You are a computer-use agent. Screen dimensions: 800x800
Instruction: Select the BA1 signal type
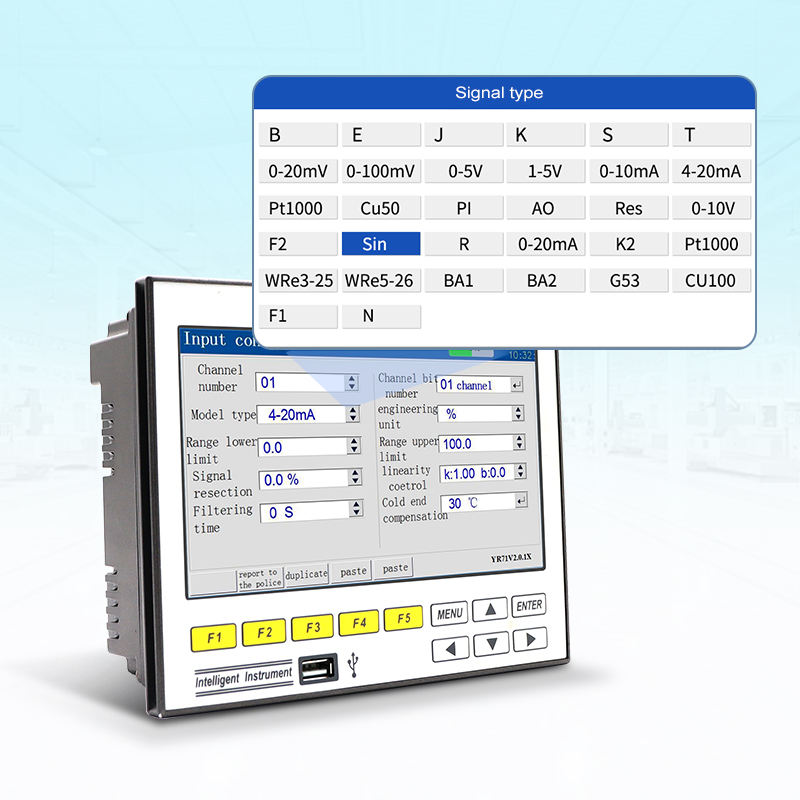pos(464,280)
